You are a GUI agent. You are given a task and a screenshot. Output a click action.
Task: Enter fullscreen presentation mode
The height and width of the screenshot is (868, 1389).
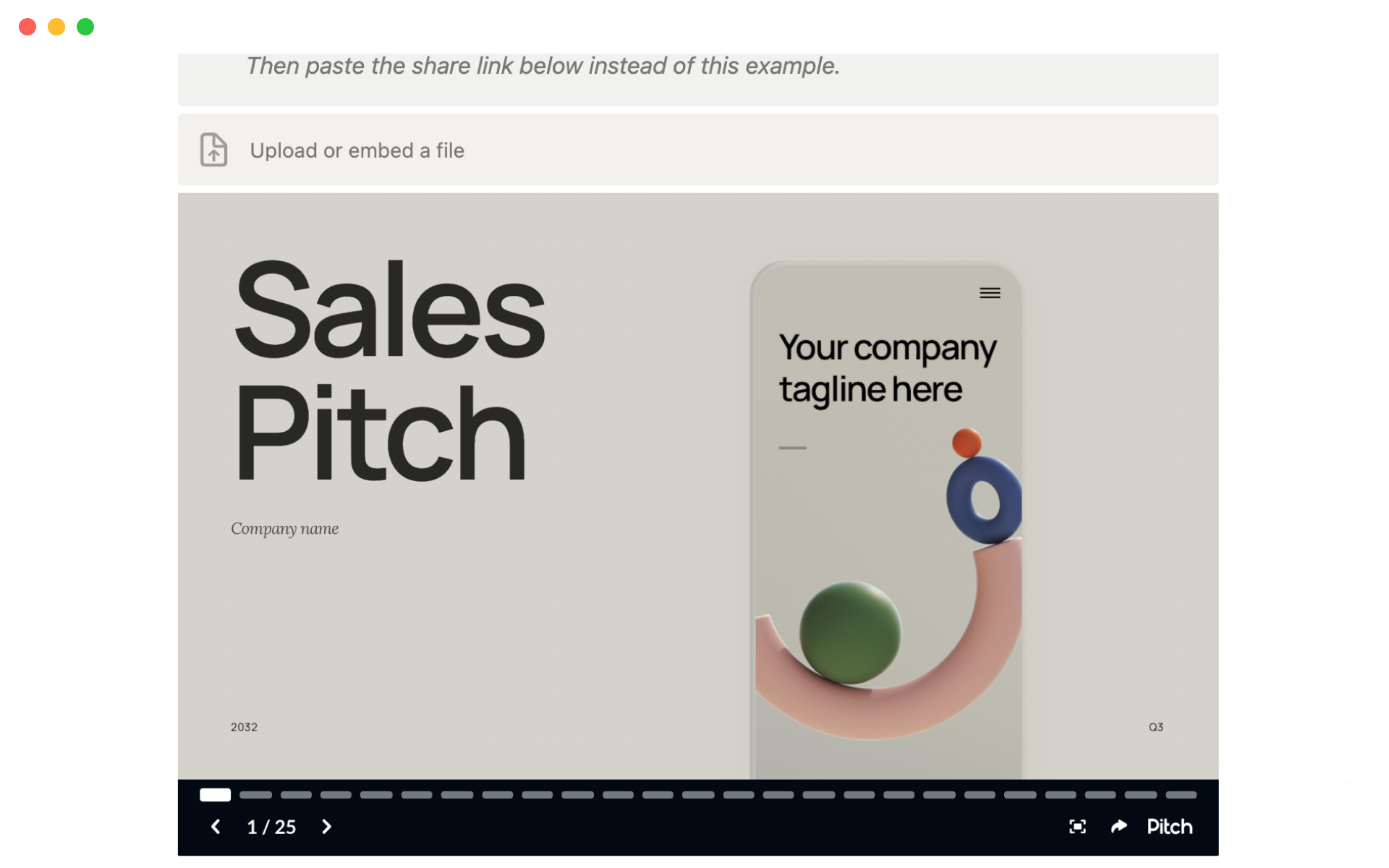1077,827
